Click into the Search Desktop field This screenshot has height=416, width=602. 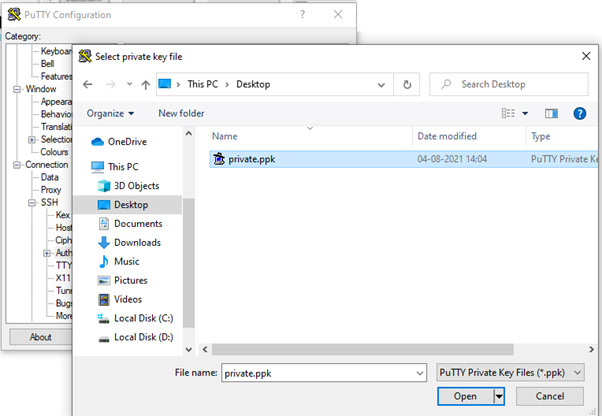coord(509,84)
